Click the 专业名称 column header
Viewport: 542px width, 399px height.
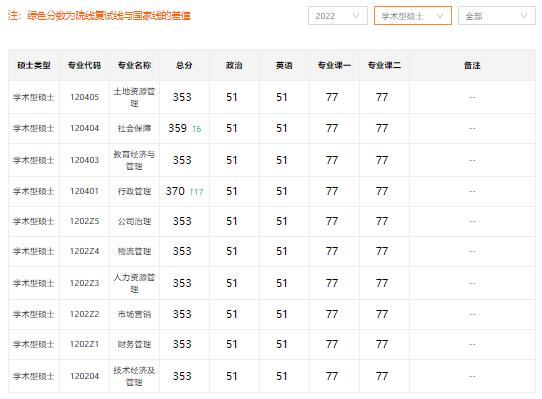[x=134, y=65]
